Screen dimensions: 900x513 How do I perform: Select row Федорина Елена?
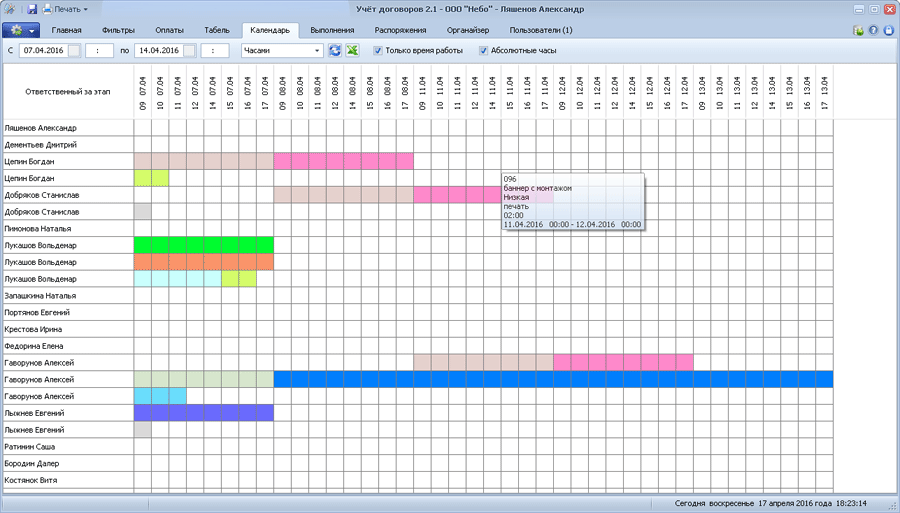point(68,346)
